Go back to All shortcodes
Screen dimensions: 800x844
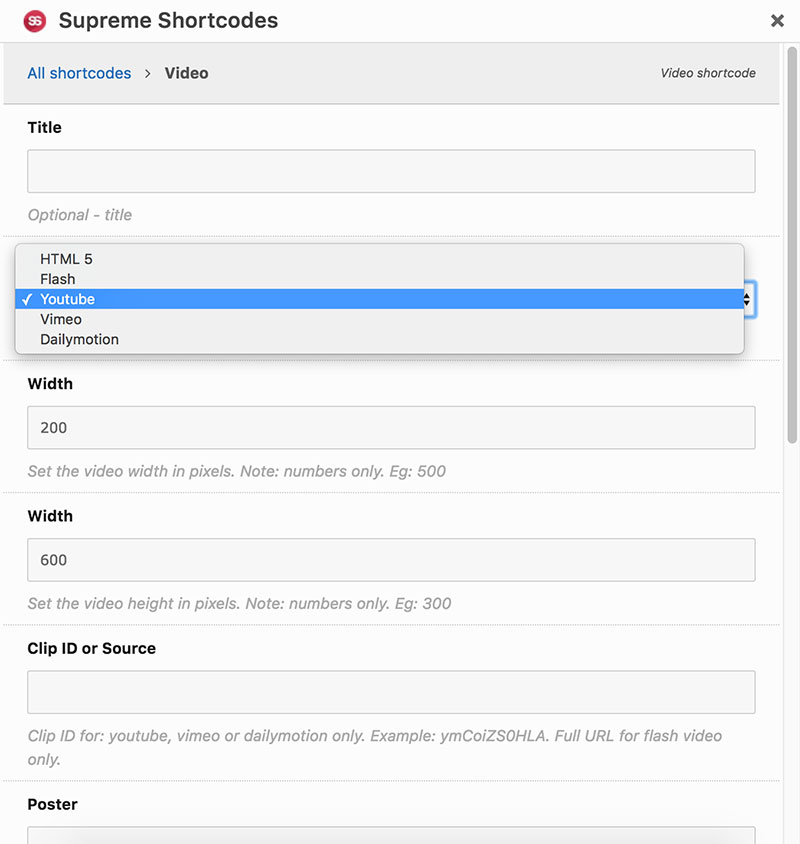click(79, 73)
